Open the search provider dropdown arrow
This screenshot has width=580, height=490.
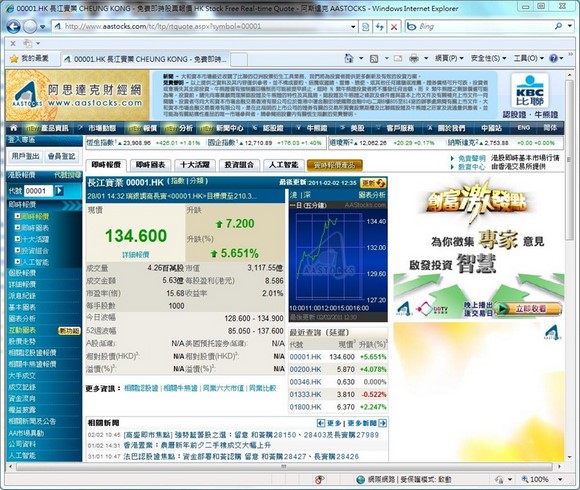coord(570,26)
